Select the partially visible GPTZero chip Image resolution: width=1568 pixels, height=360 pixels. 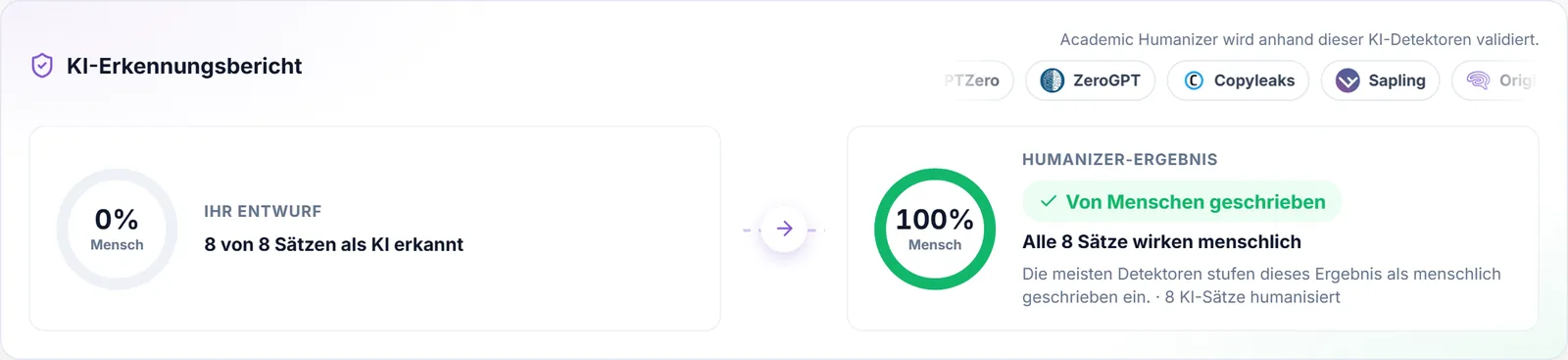tap(977, 80)
